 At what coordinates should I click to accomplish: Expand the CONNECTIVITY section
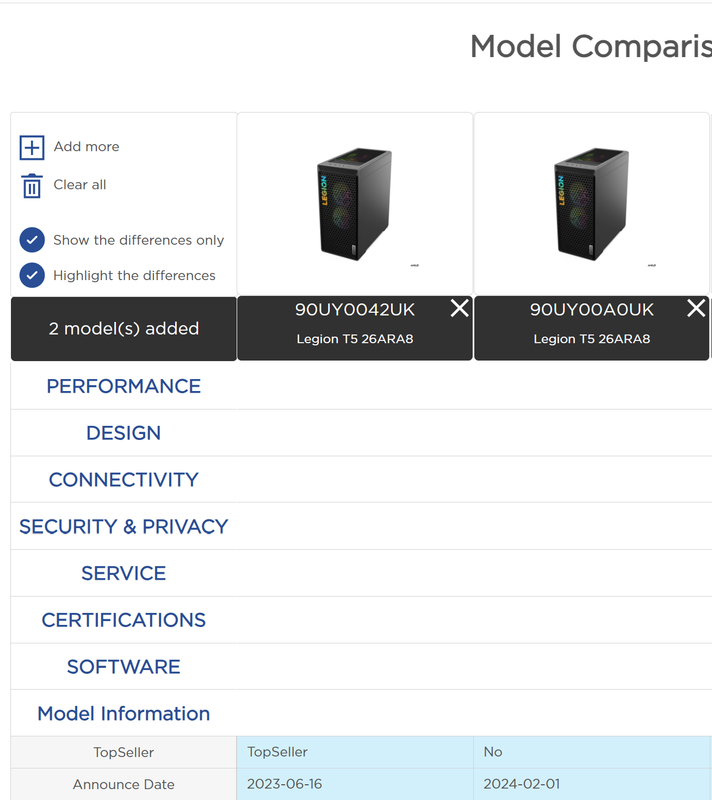123,480
